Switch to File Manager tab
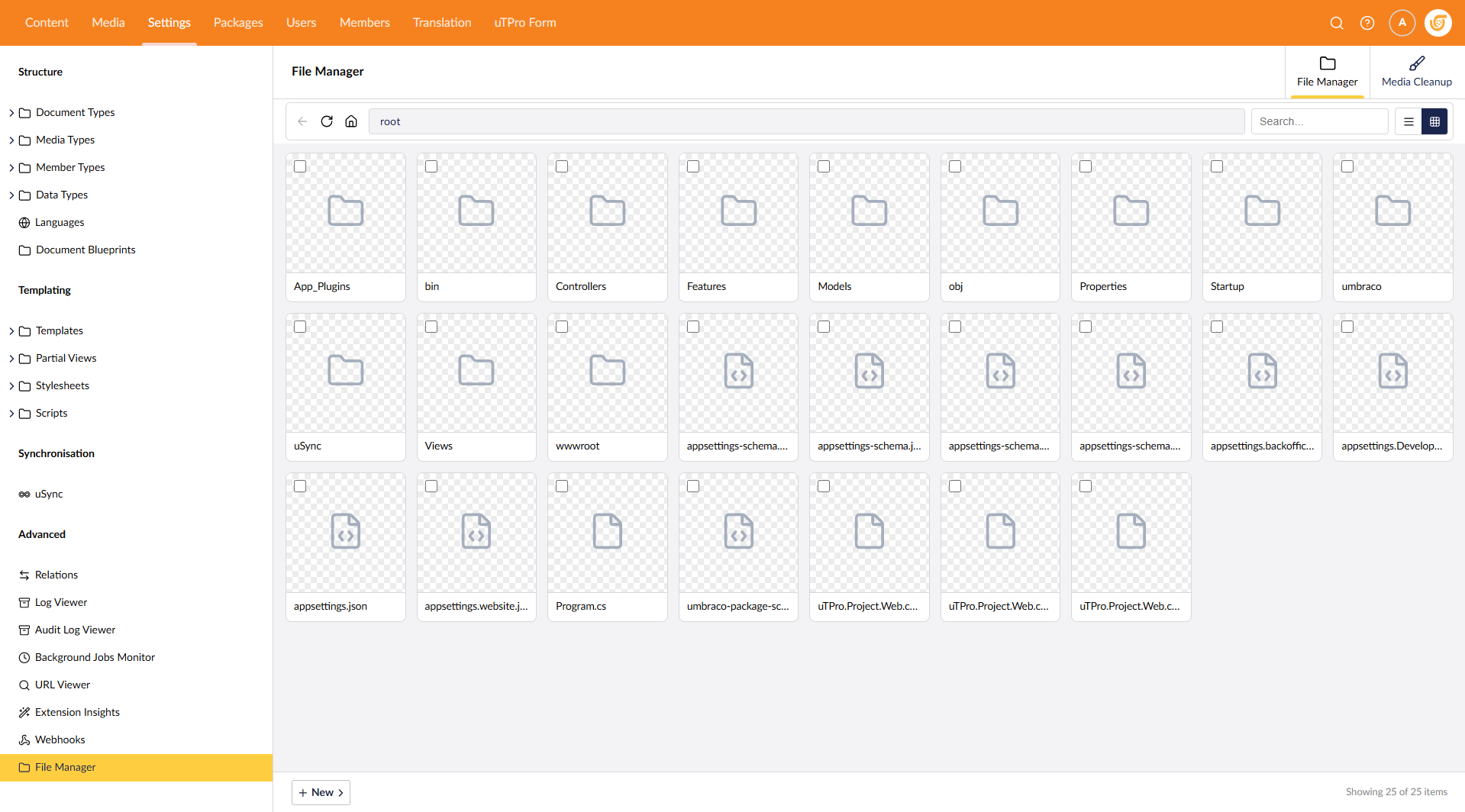 (x=1327, y=72)
